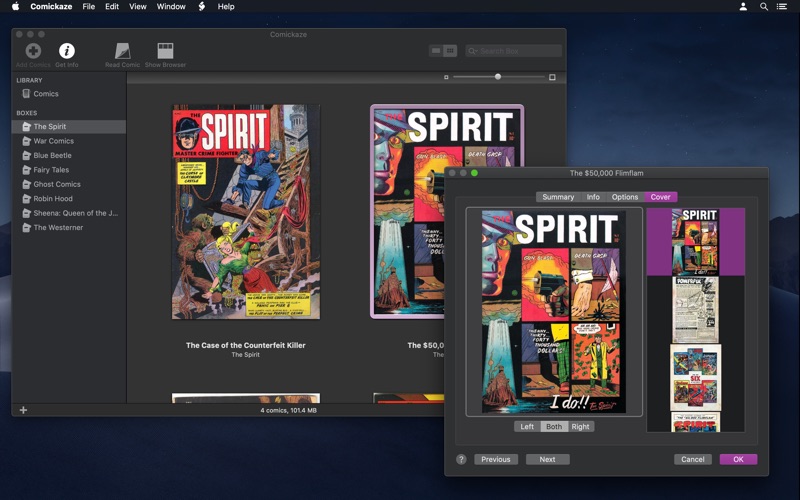Click the Next button

(547, 459)
